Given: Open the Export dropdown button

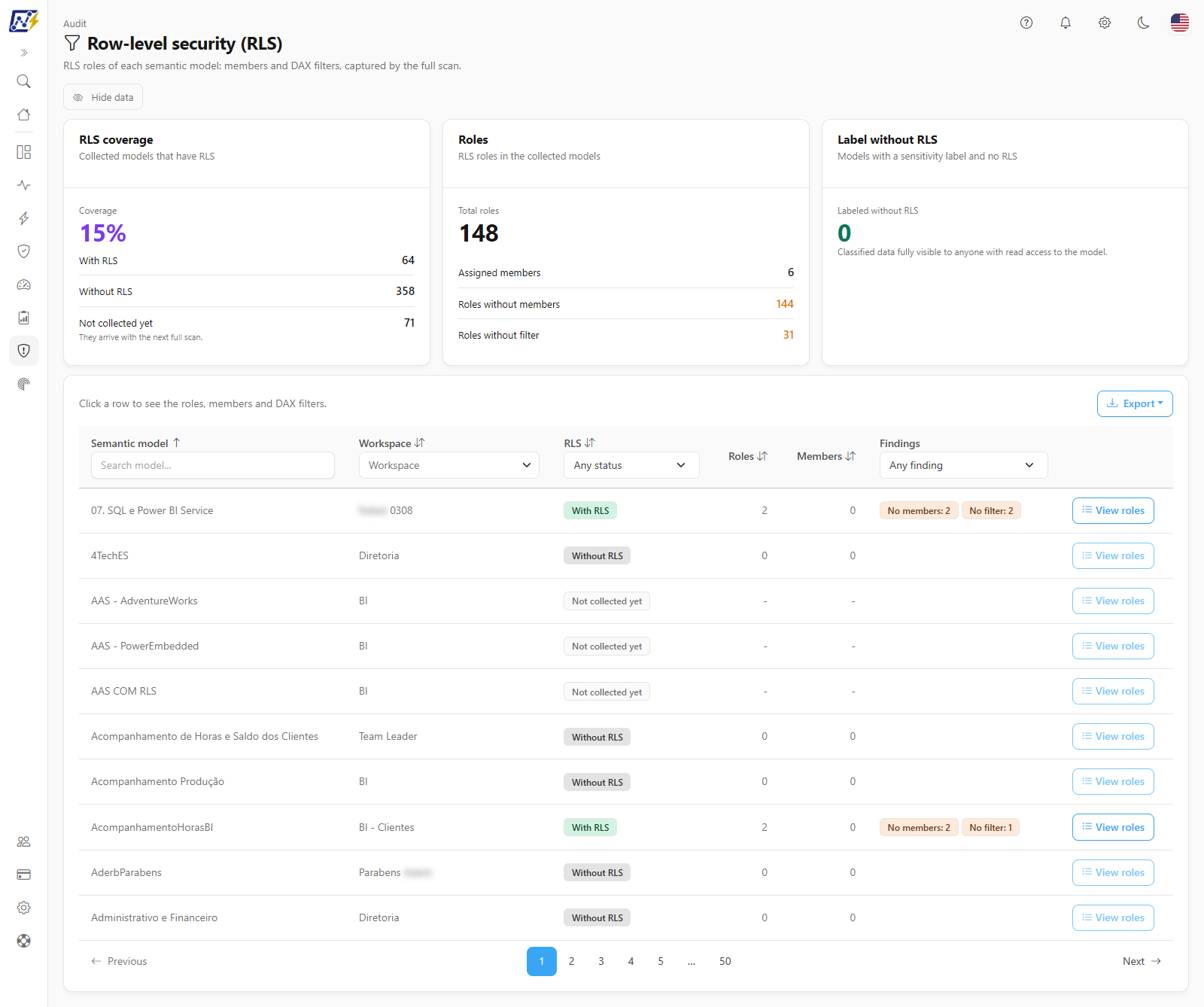Looking at the screenshot, I should pos(1135,403).
